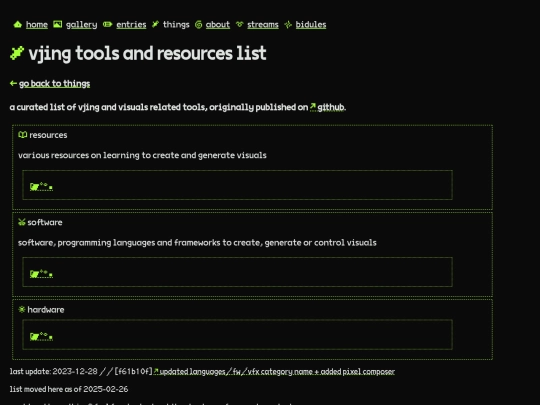The height and width of the screenshot is (405, 540).
Task: Click the hardware section heading
Action: (46, 310)
